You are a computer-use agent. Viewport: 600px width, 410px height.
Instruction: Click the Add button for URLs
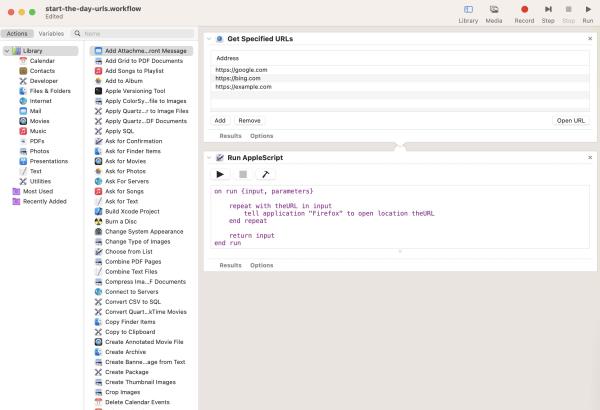click(x=220, y=120)
